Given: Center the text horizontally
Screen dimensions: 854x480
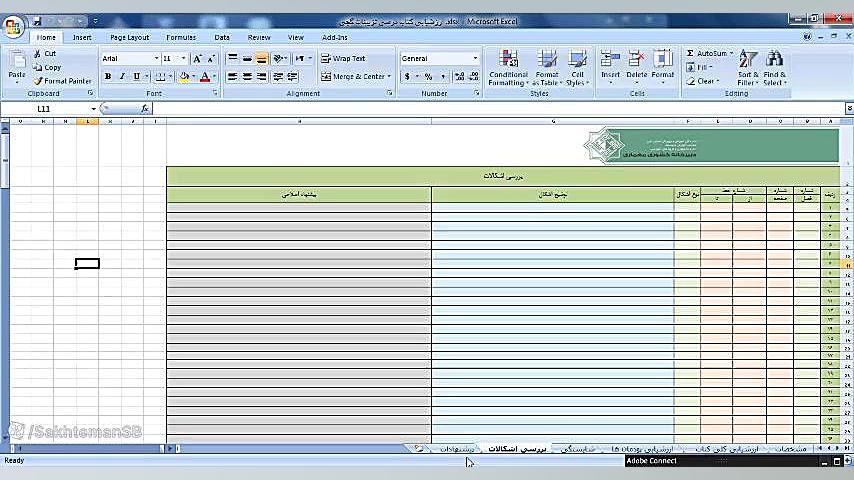Looking at the screenshot, I should click(247, 76).
